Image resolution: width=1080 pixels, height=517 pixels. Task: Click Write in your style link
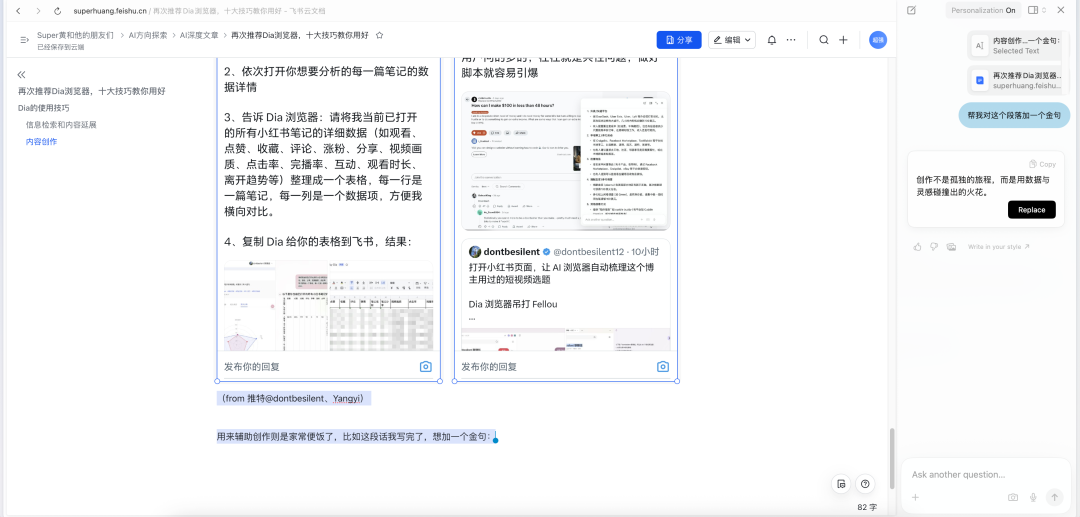(x=999, y=246)
